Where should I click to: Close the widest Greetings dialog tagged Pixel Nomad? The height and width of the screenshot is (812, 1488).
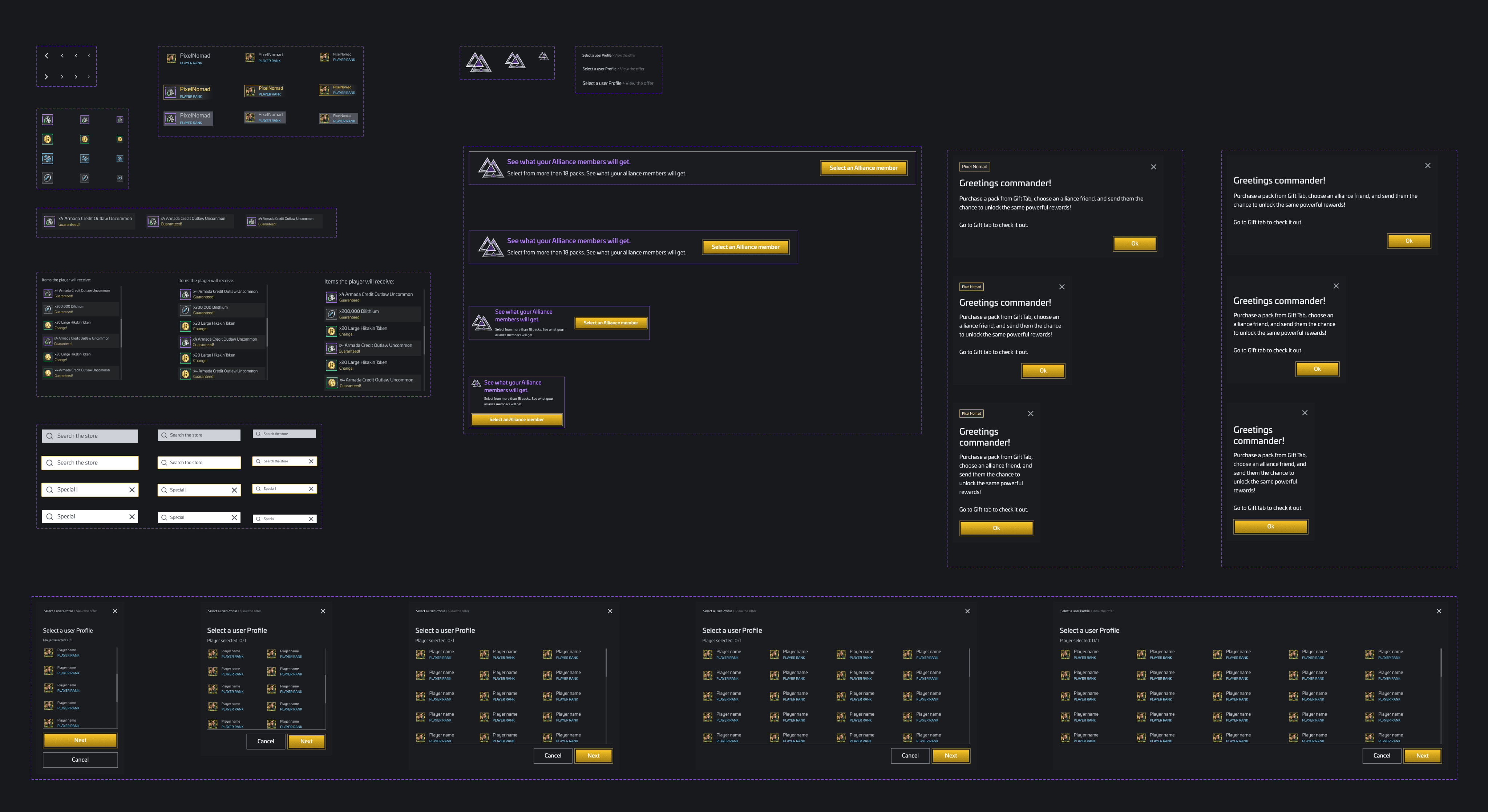(1153, 167)
